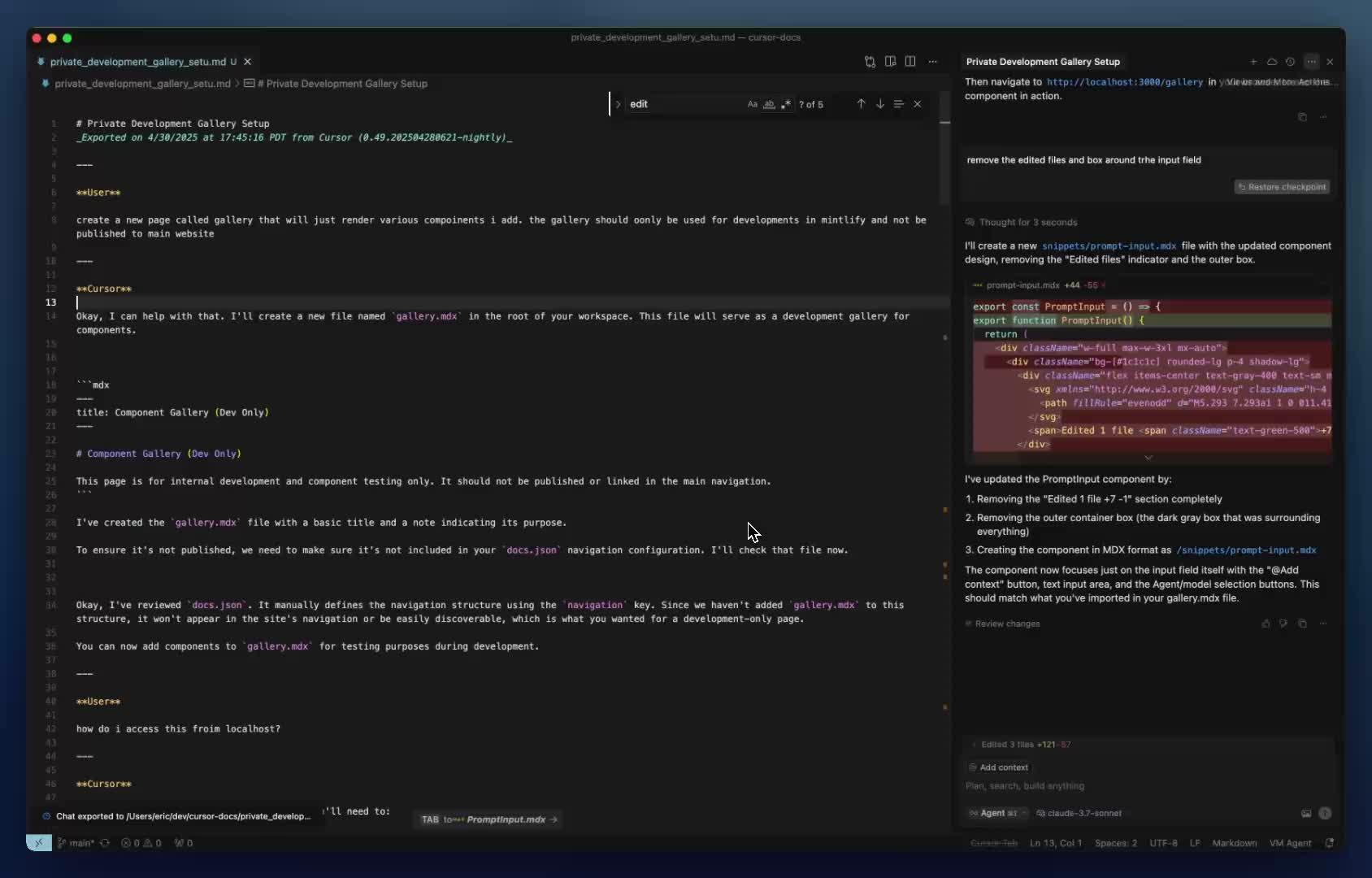Viewport: 1372px width, 878px height.
Task: Close the private_development_gallery_setu.md tab
Action: pos(248,62)
